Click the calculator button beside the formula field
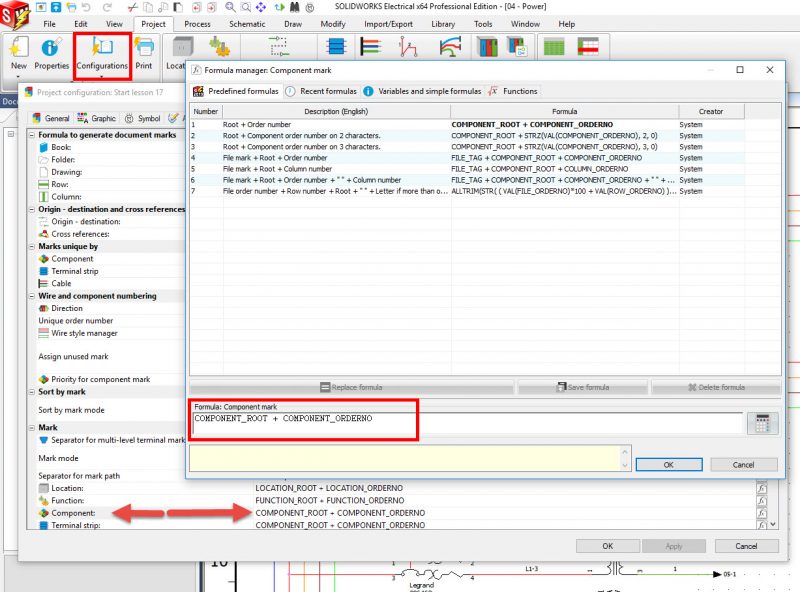Image resolution: width=800 pixels, height=592 pixels. coord(762,423)
